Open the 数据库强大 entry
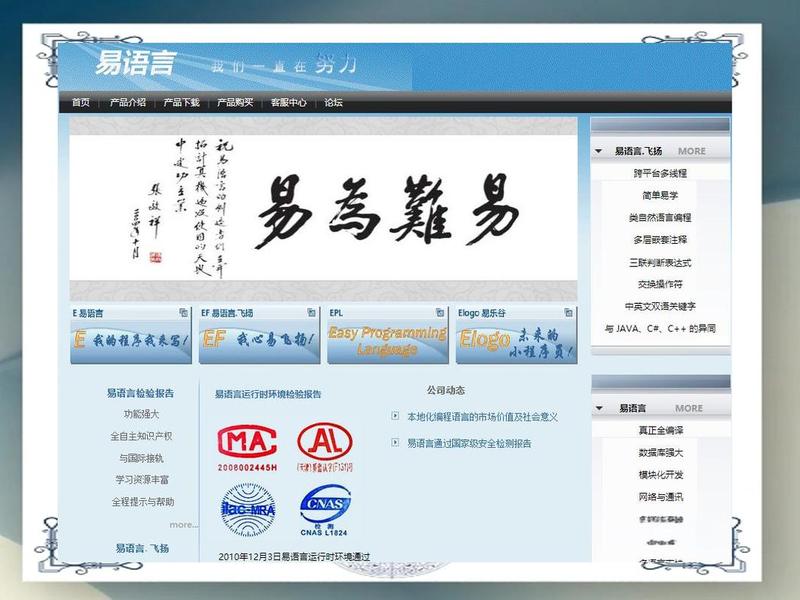This screenshot has height=600, width=800. pyautogui.click(x=661, y=453)
